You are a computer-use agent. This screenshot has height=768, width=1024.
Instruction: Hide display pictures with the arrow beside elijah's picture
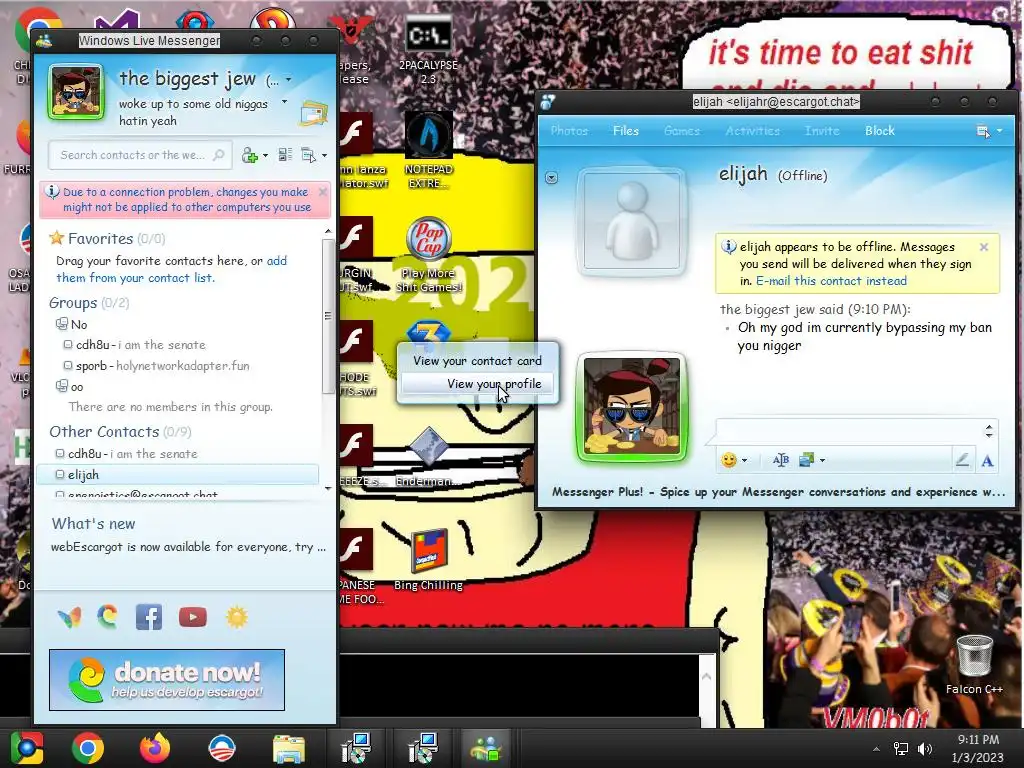[x=552, y=178]
